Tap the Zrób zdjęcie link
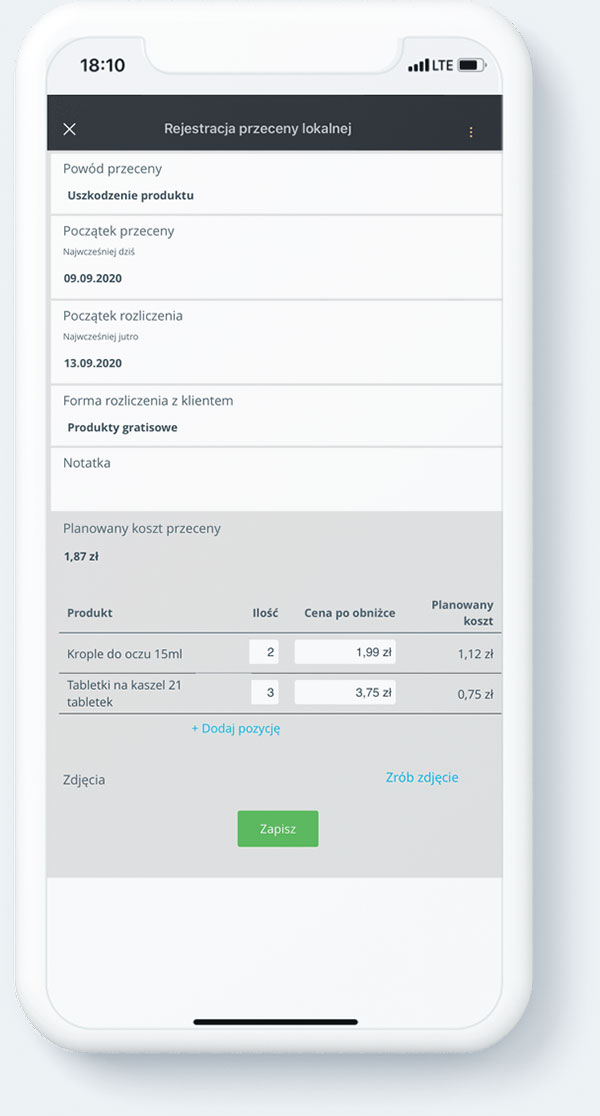Image resolution: width=600 pixels, height=1116 pixels. (422, 778)
